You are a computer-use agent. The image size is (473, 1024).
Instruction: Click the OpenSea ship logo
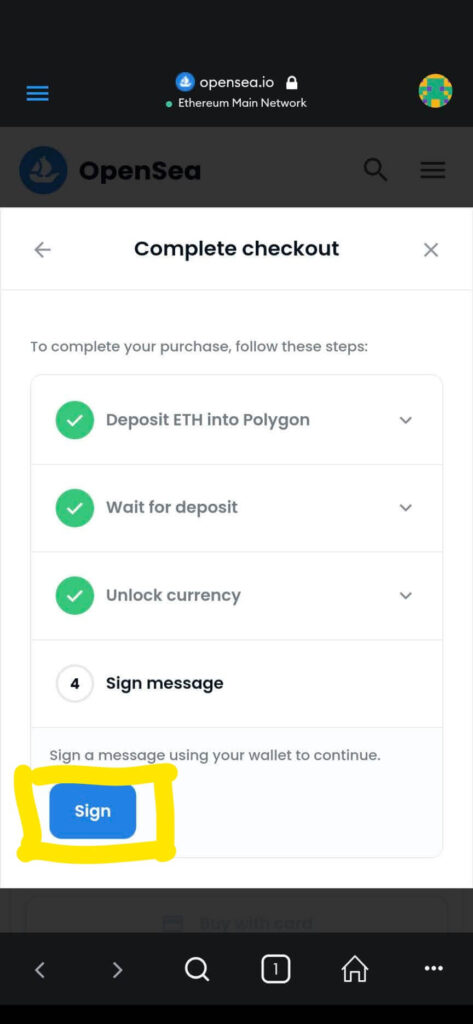43,170
